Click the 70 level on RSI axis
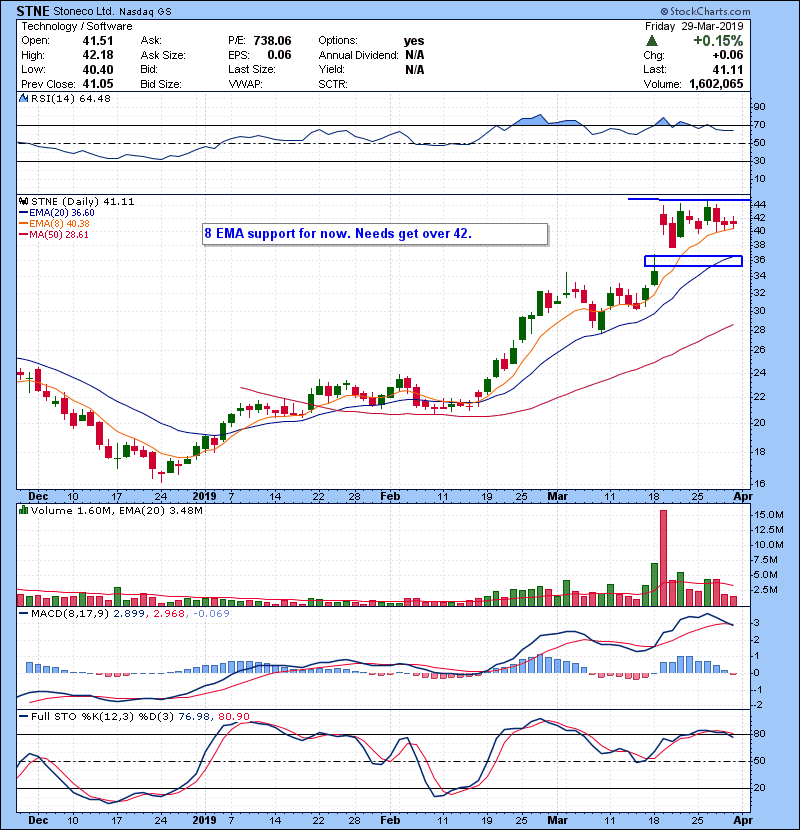 tap(759, 125)
